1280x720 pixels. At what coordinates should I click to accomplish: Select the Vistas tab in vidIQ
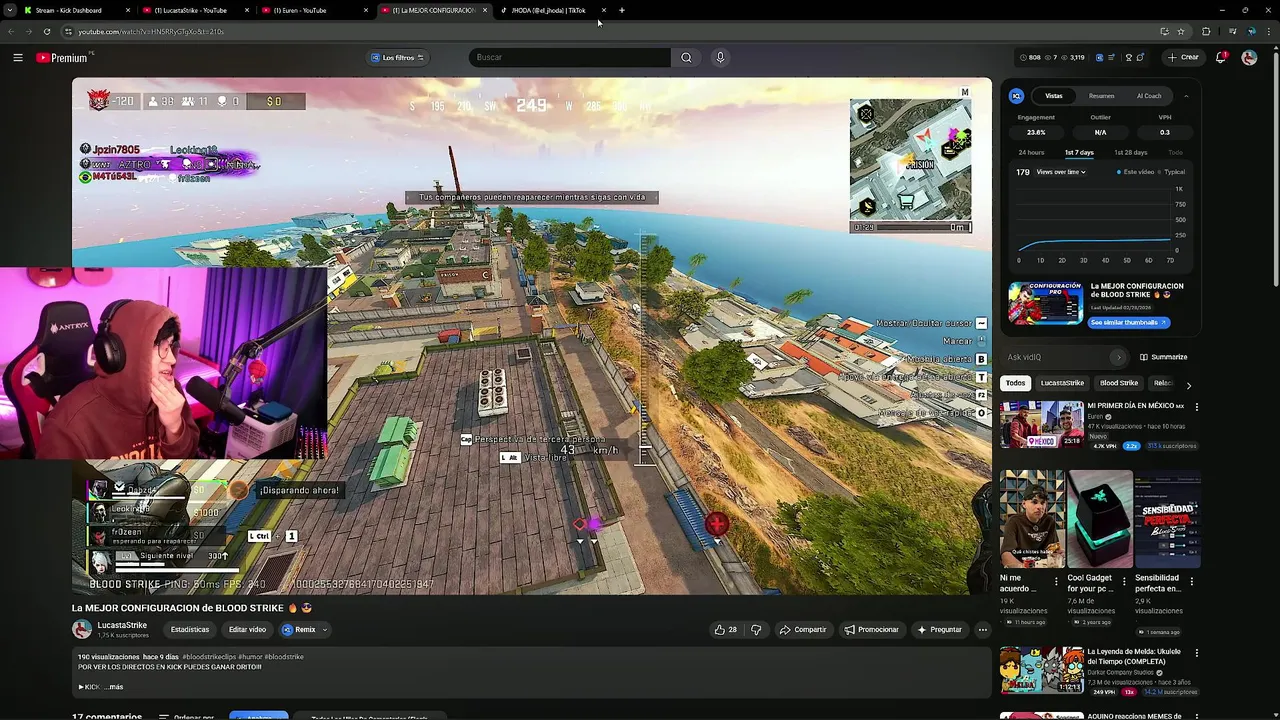click(x=1054, y=96)
